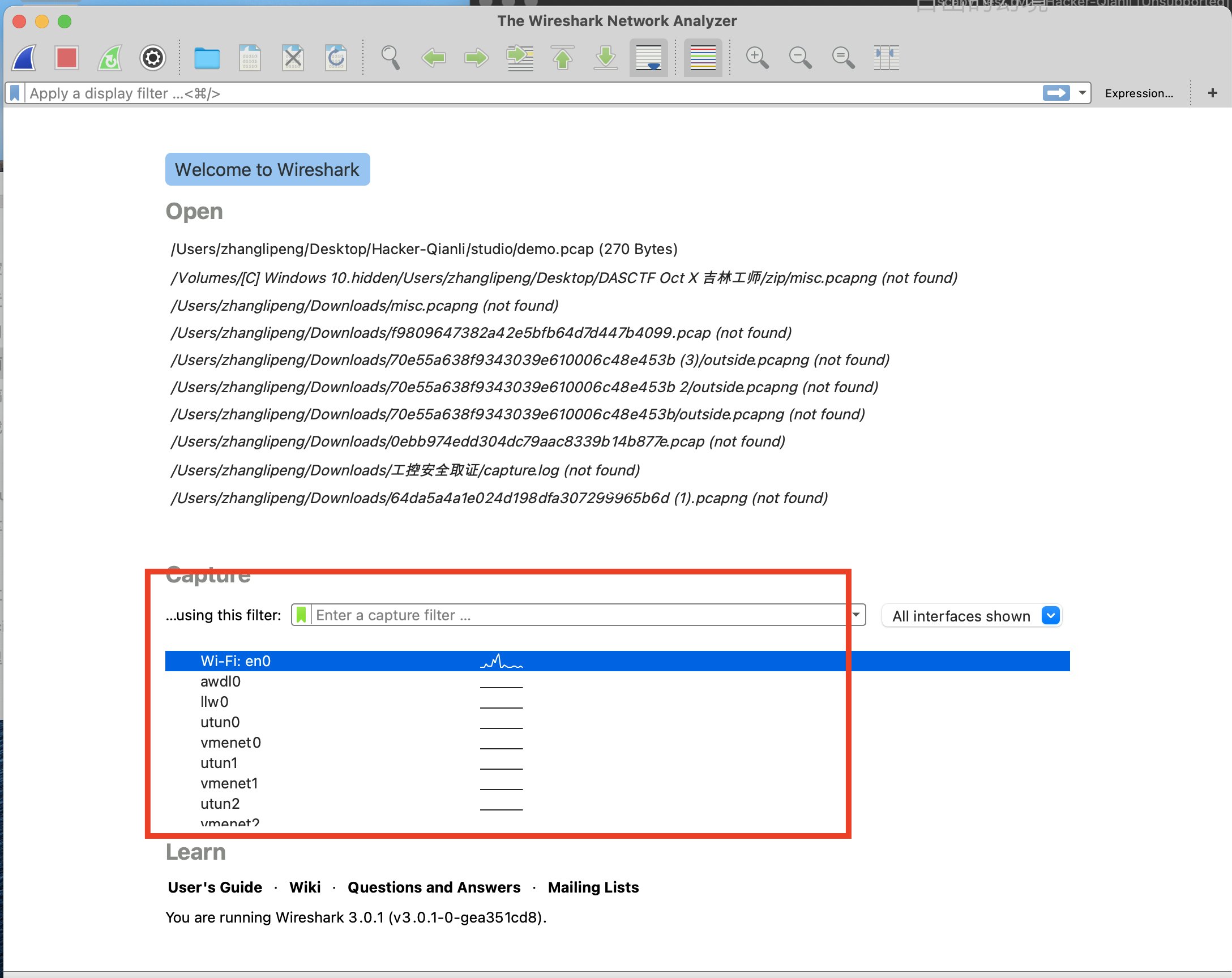Jump to the last packet
Image resolution: width=1232 pixels, height=978 pixels.
606,58
